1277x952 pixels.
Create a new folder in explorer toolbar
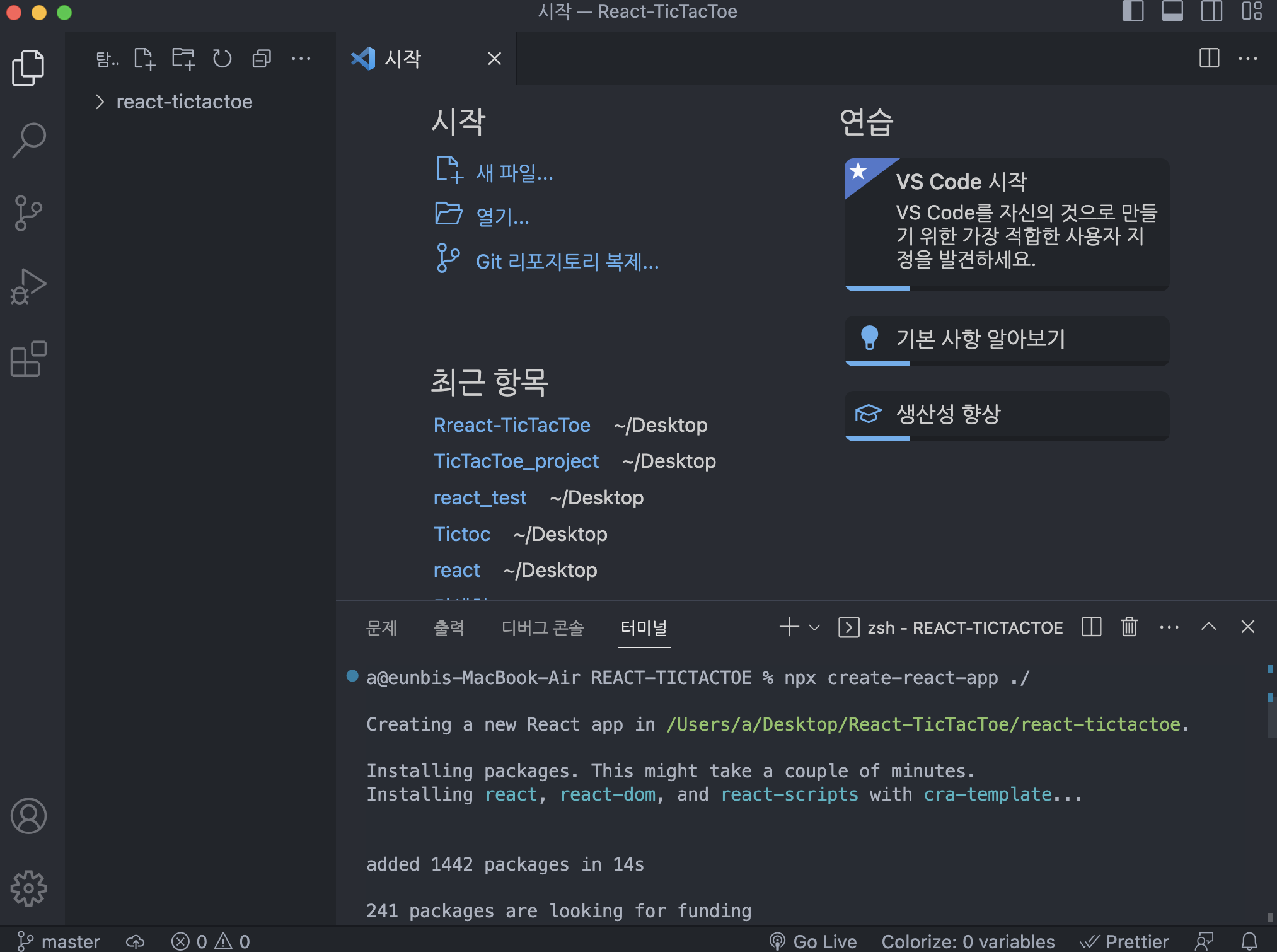183,59
